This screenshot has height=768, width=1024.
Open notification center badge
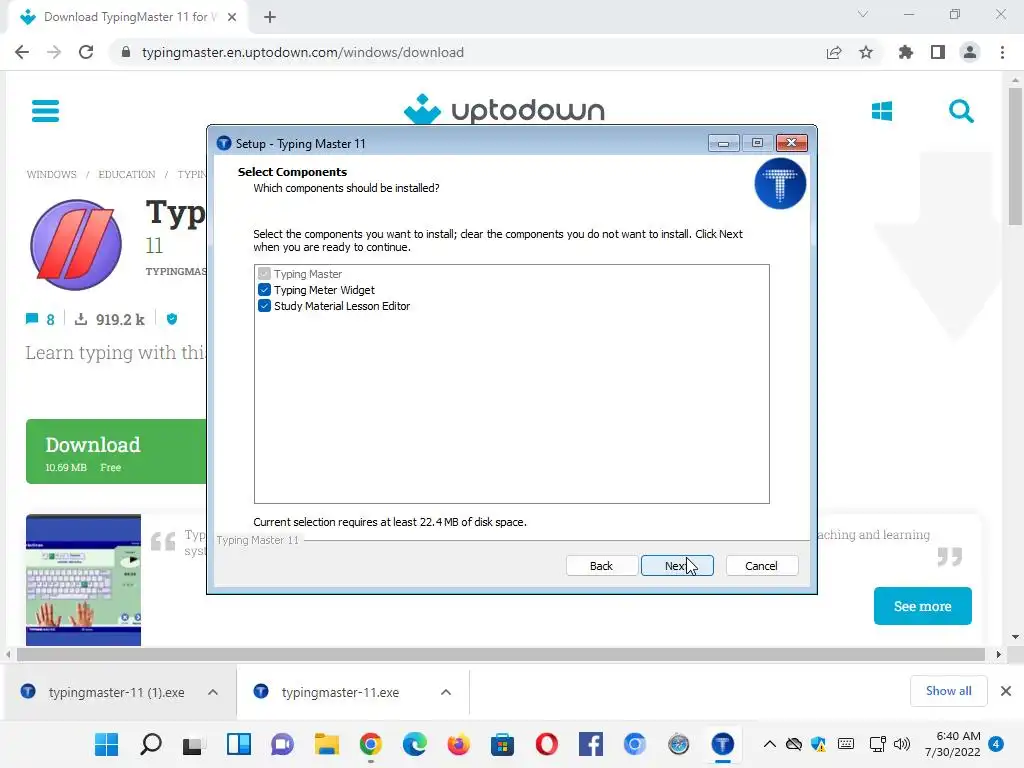996,744
